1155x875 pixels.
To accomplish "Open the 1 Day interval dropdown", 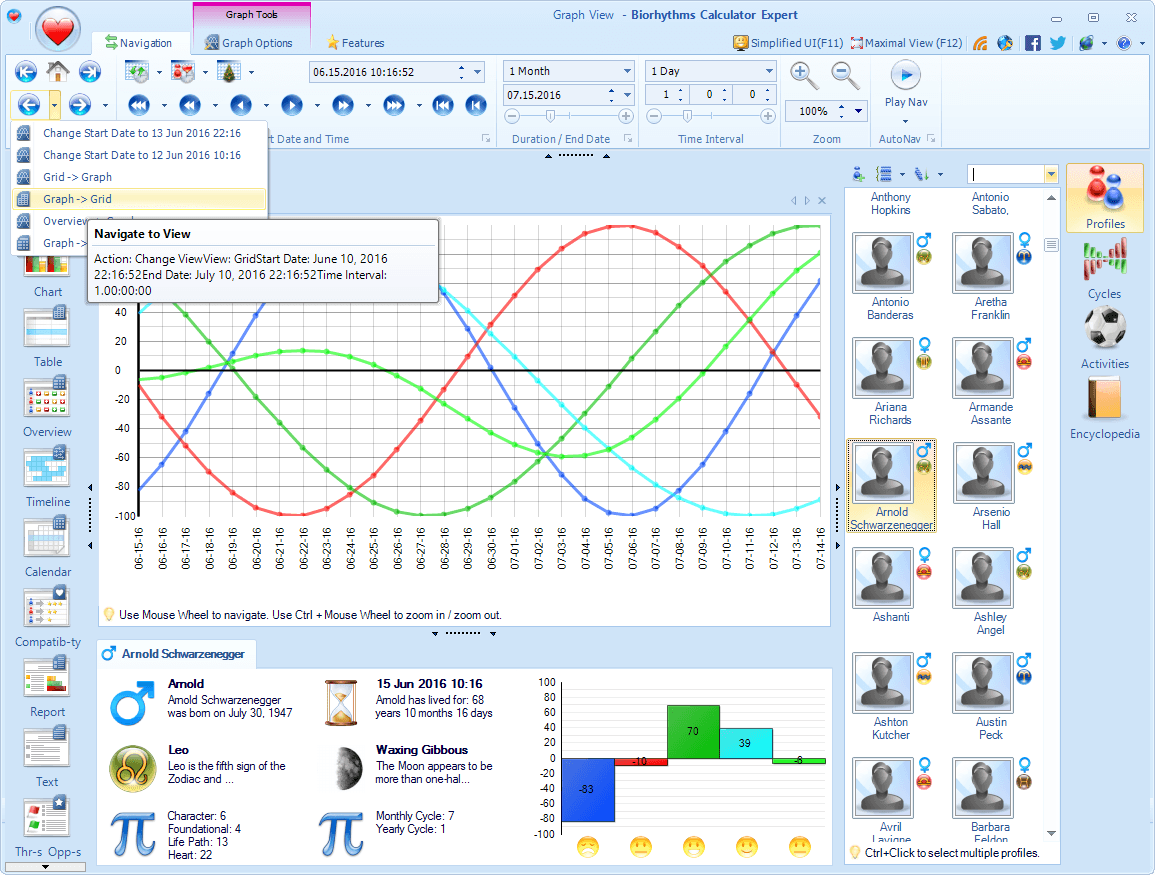I will tap(769, 71).
